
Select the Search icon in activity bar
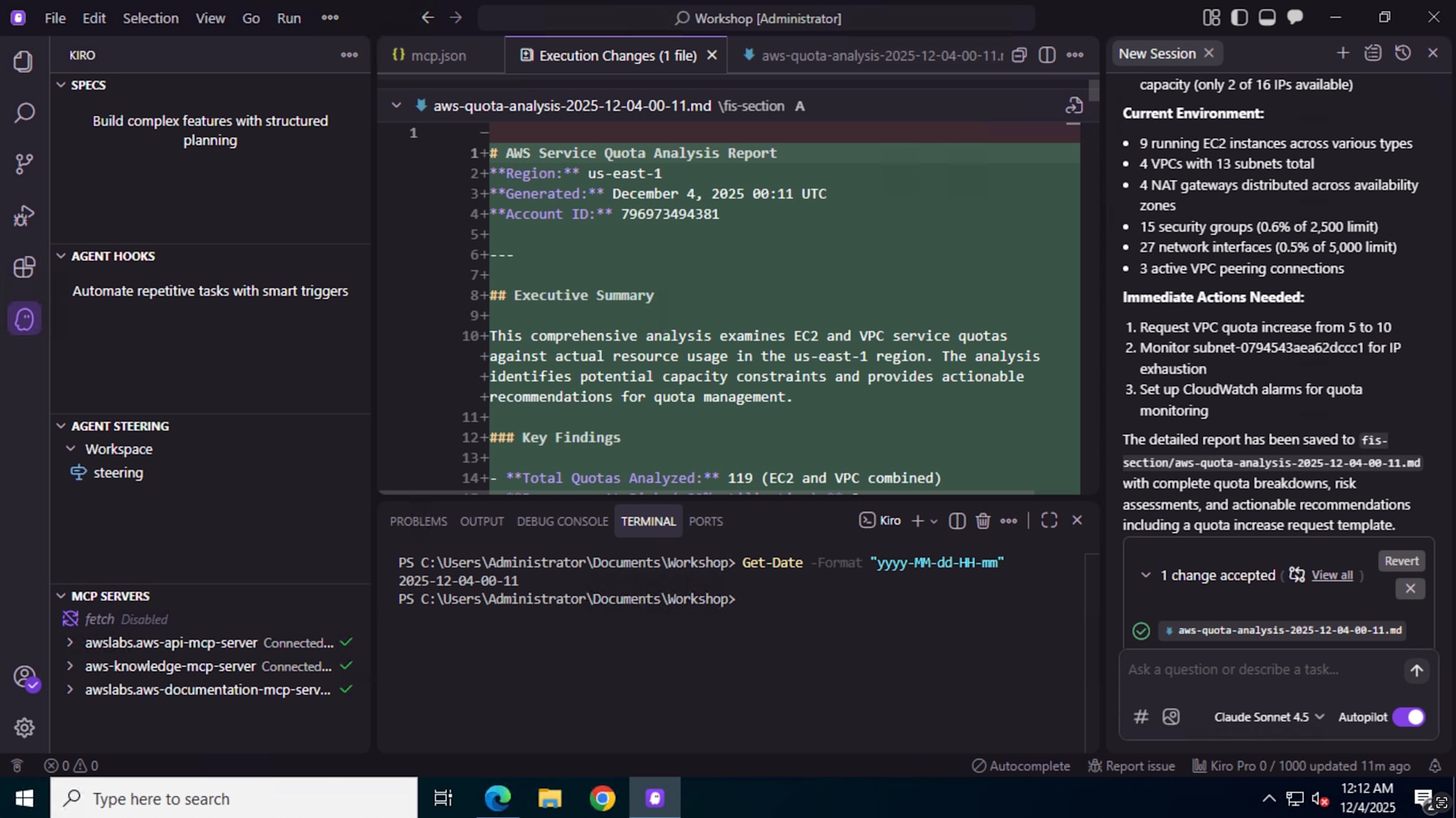(24, 114)
